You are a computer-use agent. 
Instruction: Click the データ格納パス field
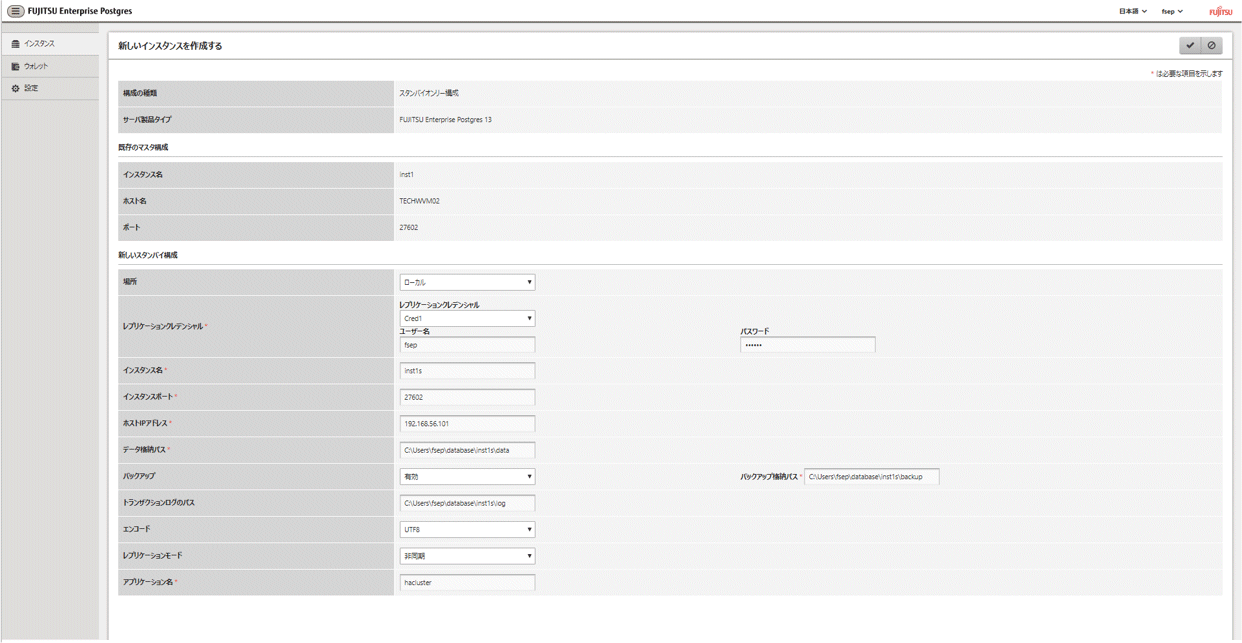click(x=467, y=450)
